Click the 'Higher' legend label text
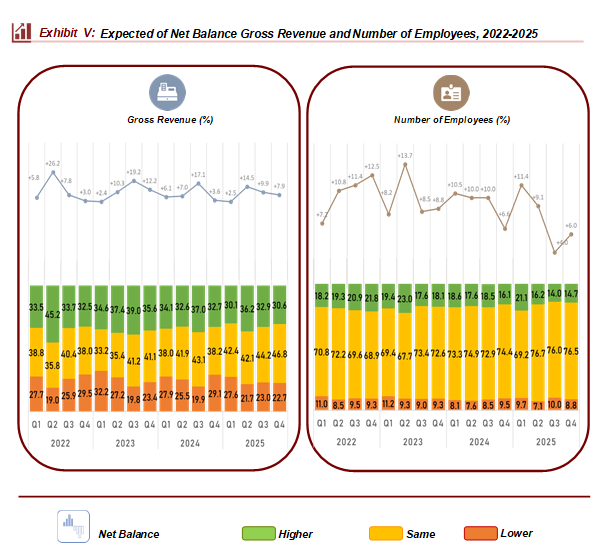 (296, 534)
